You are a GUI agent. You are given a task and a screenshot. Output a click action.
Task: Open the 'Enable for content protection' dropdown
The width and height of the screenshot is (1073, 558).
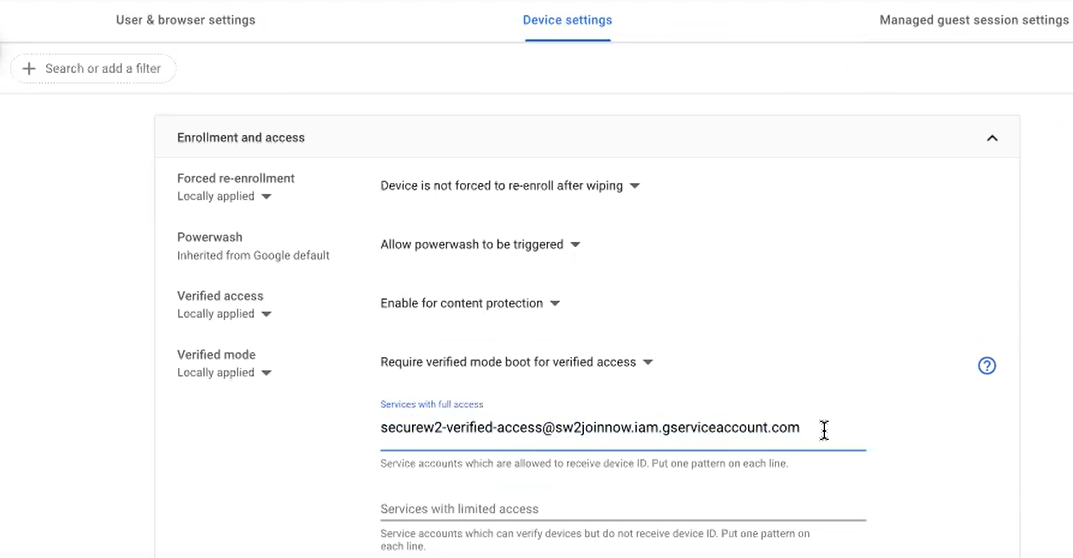(x=470, y=303)
